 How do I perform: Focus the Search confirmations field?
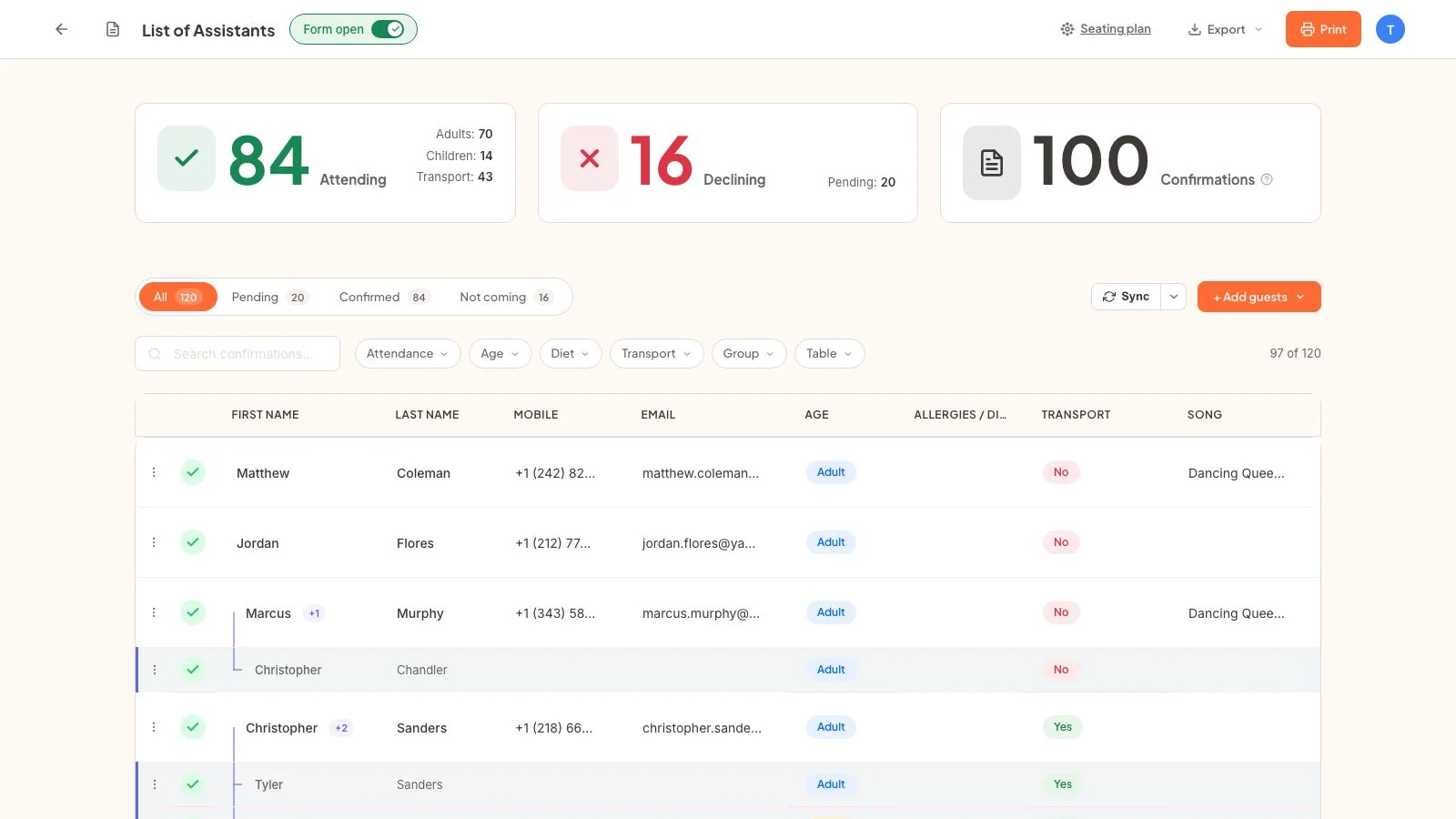tap(238, 354)
